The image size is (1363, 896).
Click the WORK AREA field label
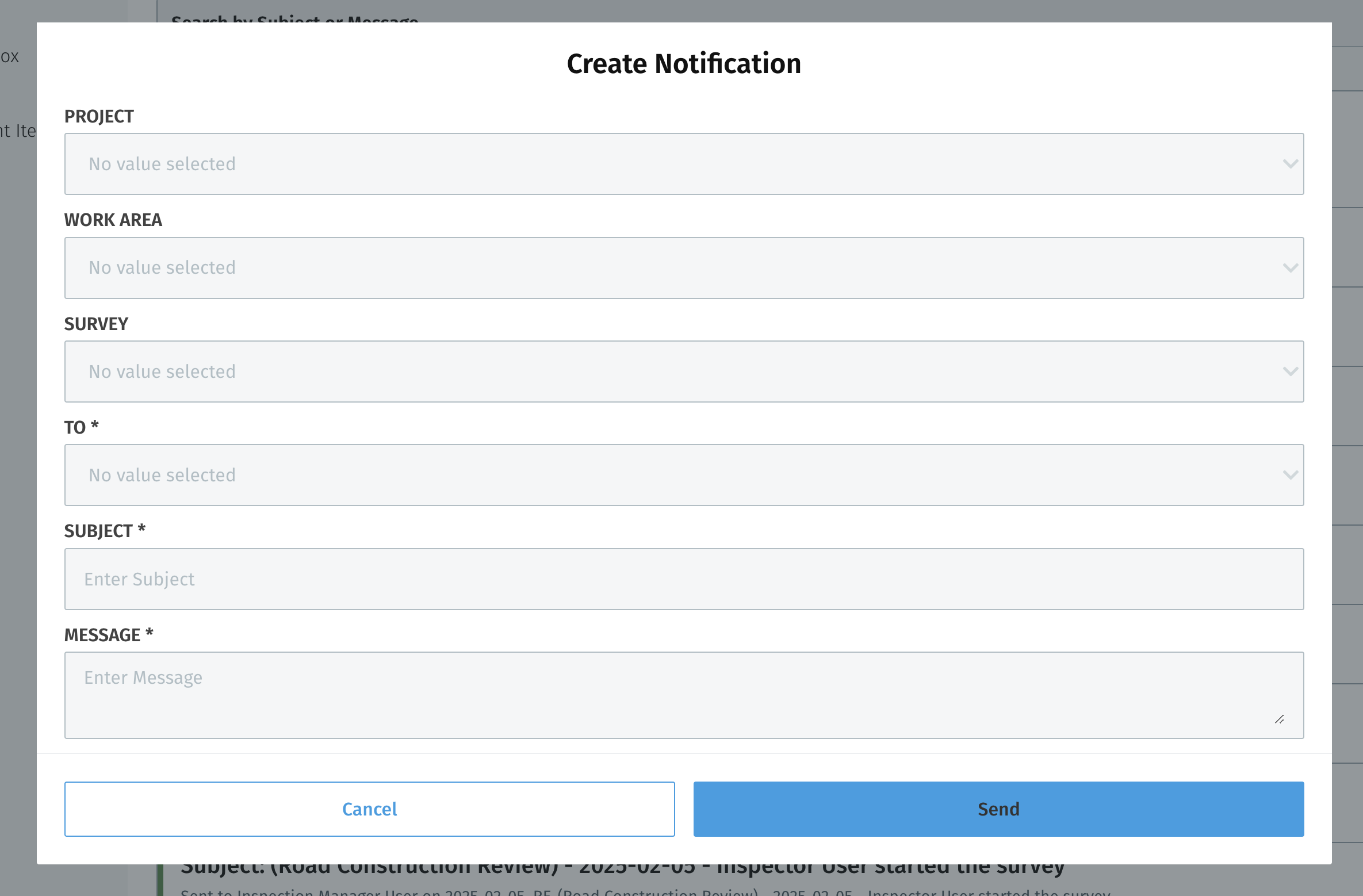pyautogui.click(x=113, y=220)
